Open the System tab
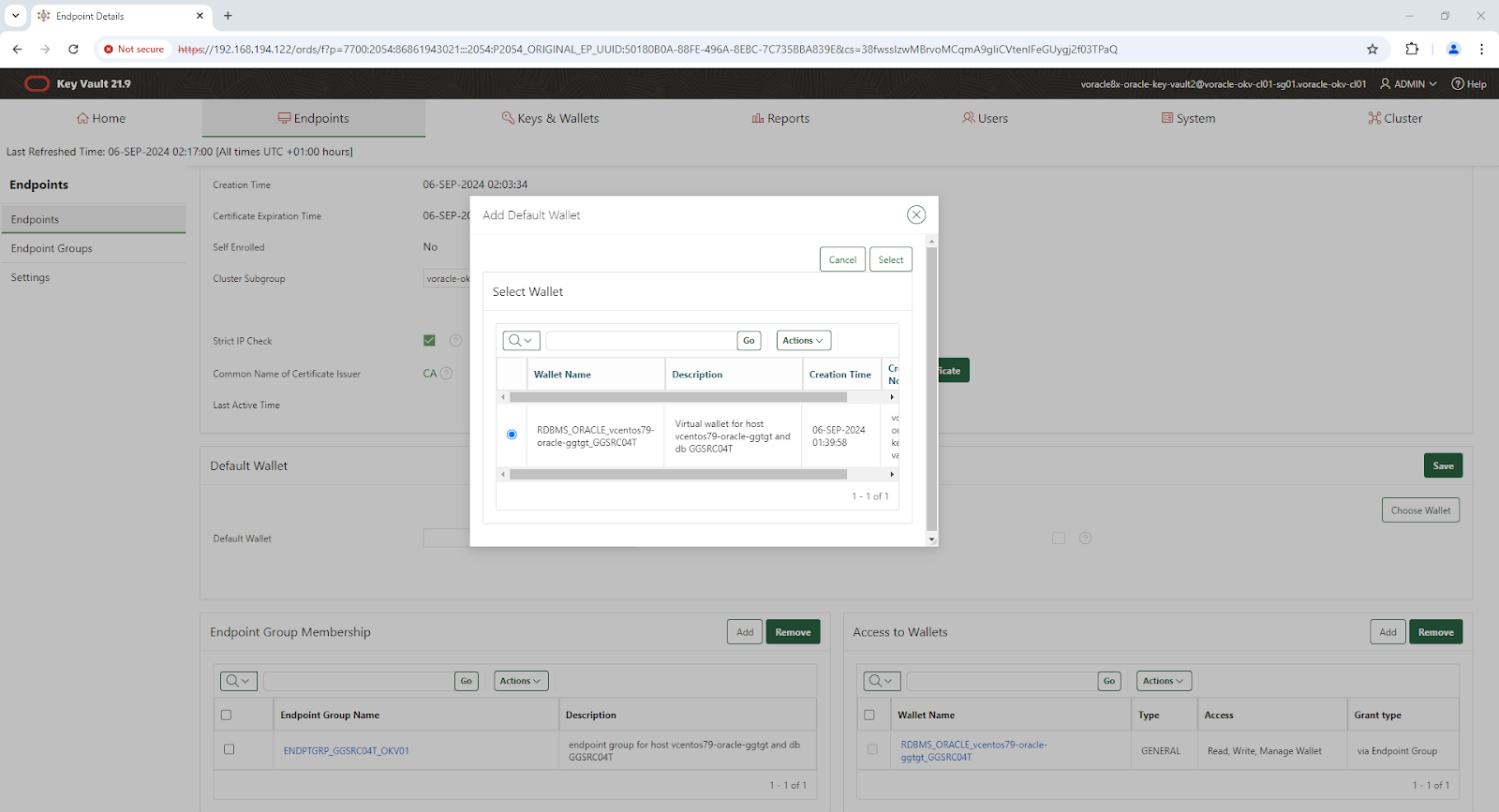Image resolution: width=1499 pixels, height=812 pixels. click(x=1189, y=118)
